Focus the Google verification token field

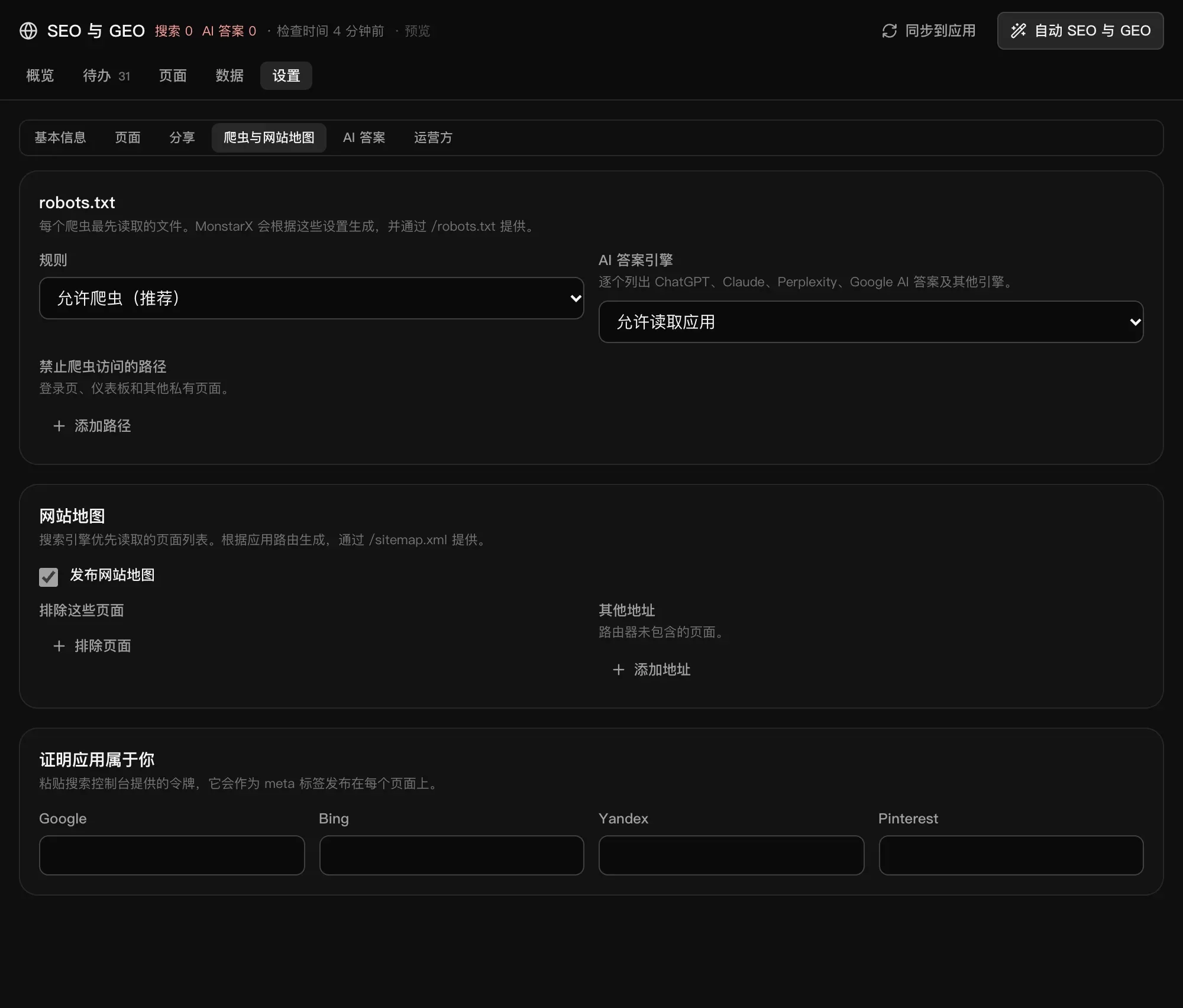pos(172,855)
